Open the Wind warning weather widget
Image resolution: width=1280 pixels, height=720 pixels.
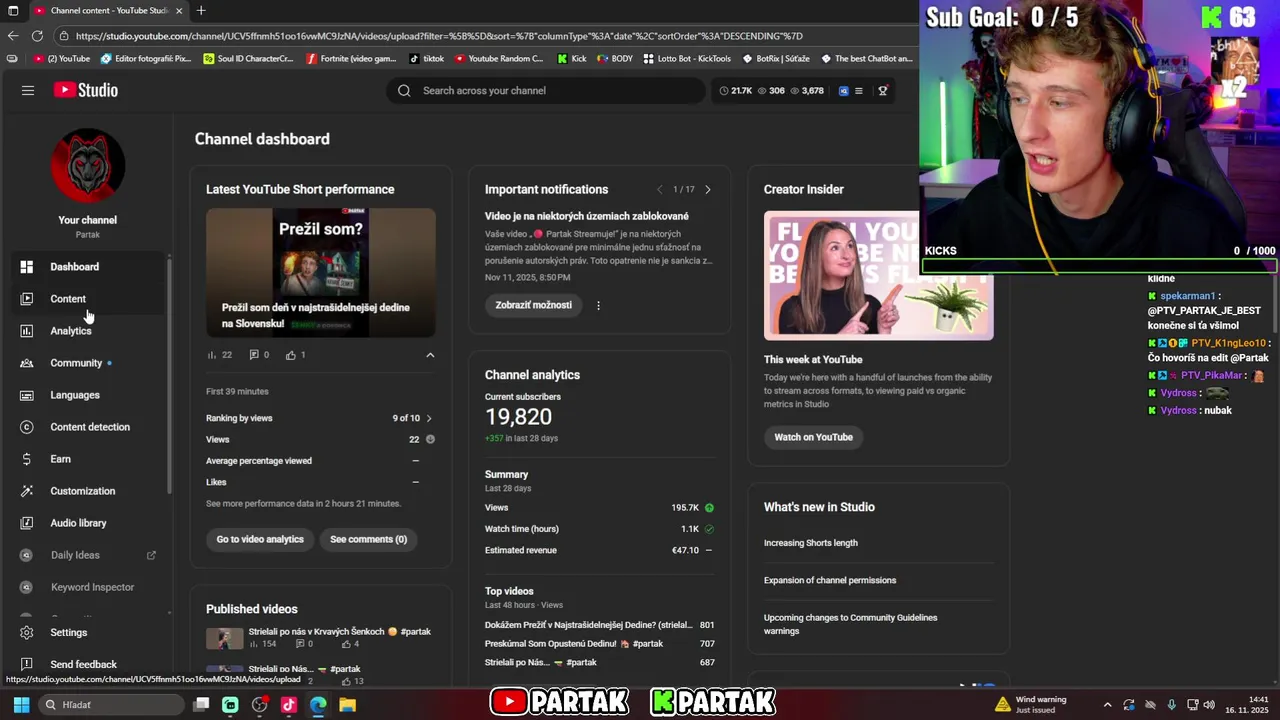tap(1030, 705)
